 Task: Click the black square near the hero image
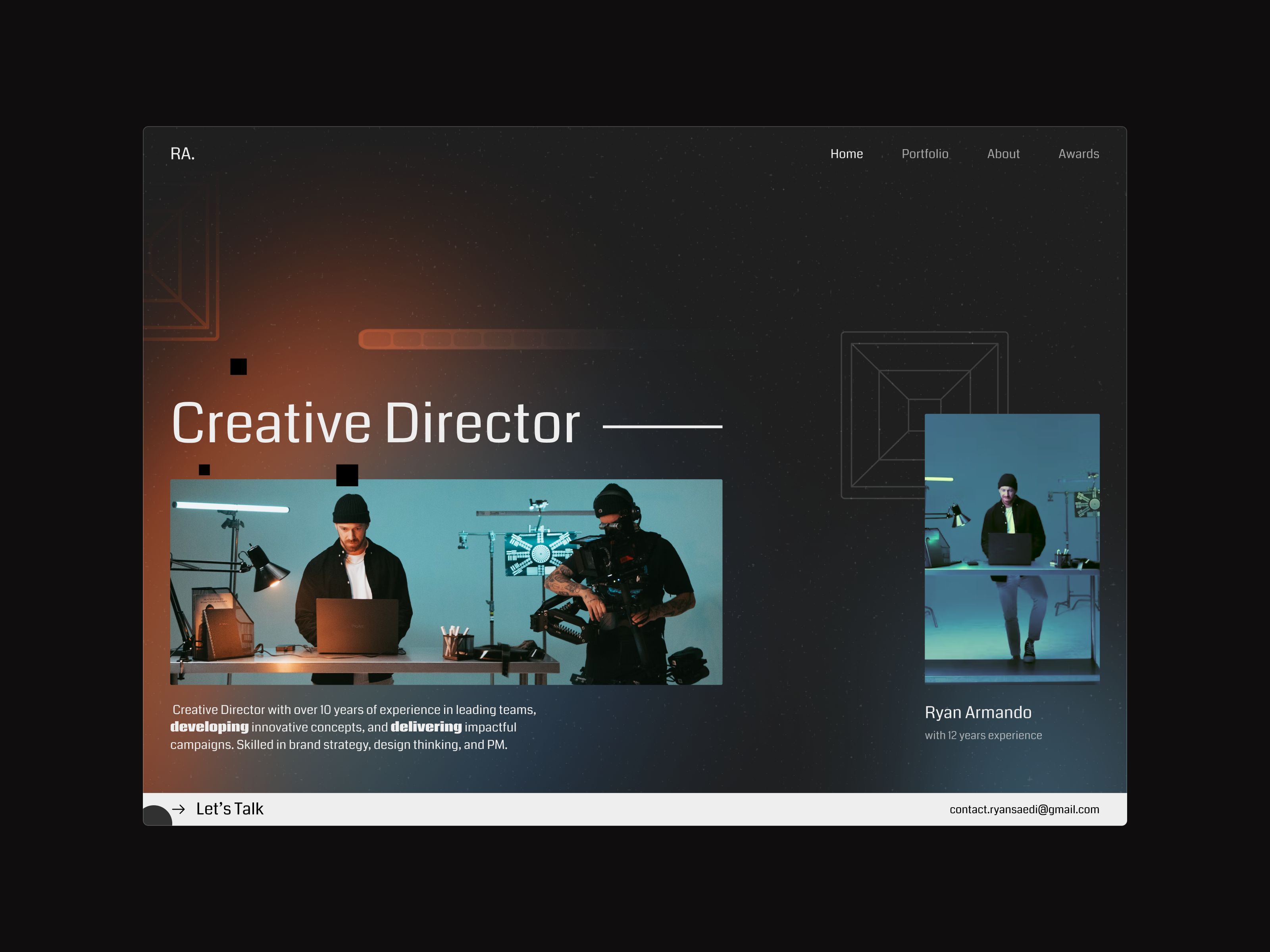coord(348,475)
